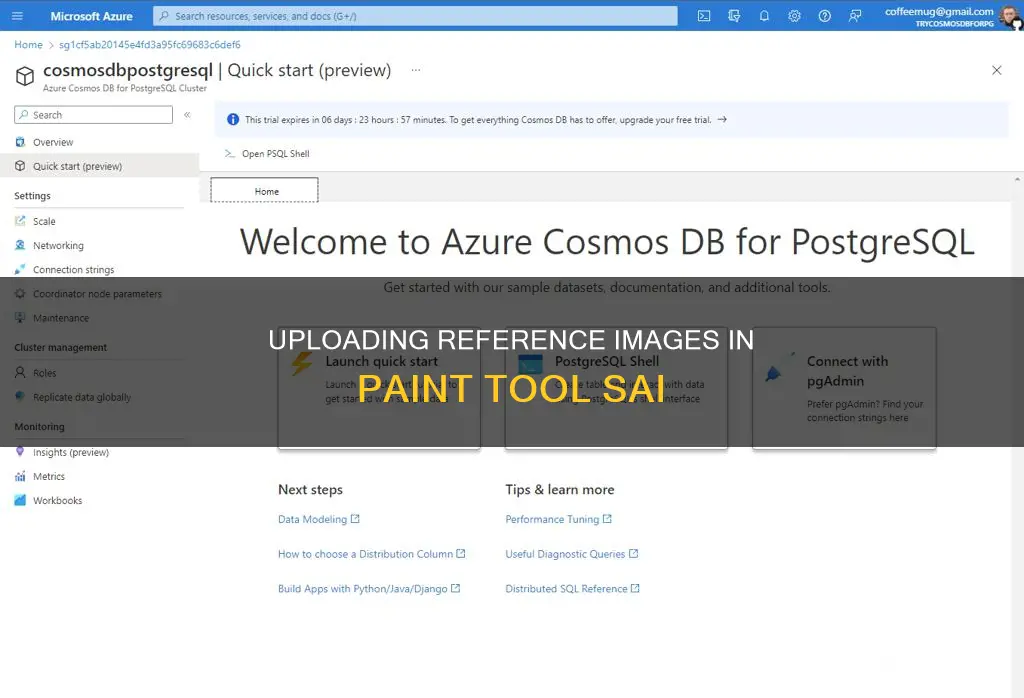This screenshot has height=698, width=1024.
Task: Open the Launch quick start card
Action: coord(379,388)
